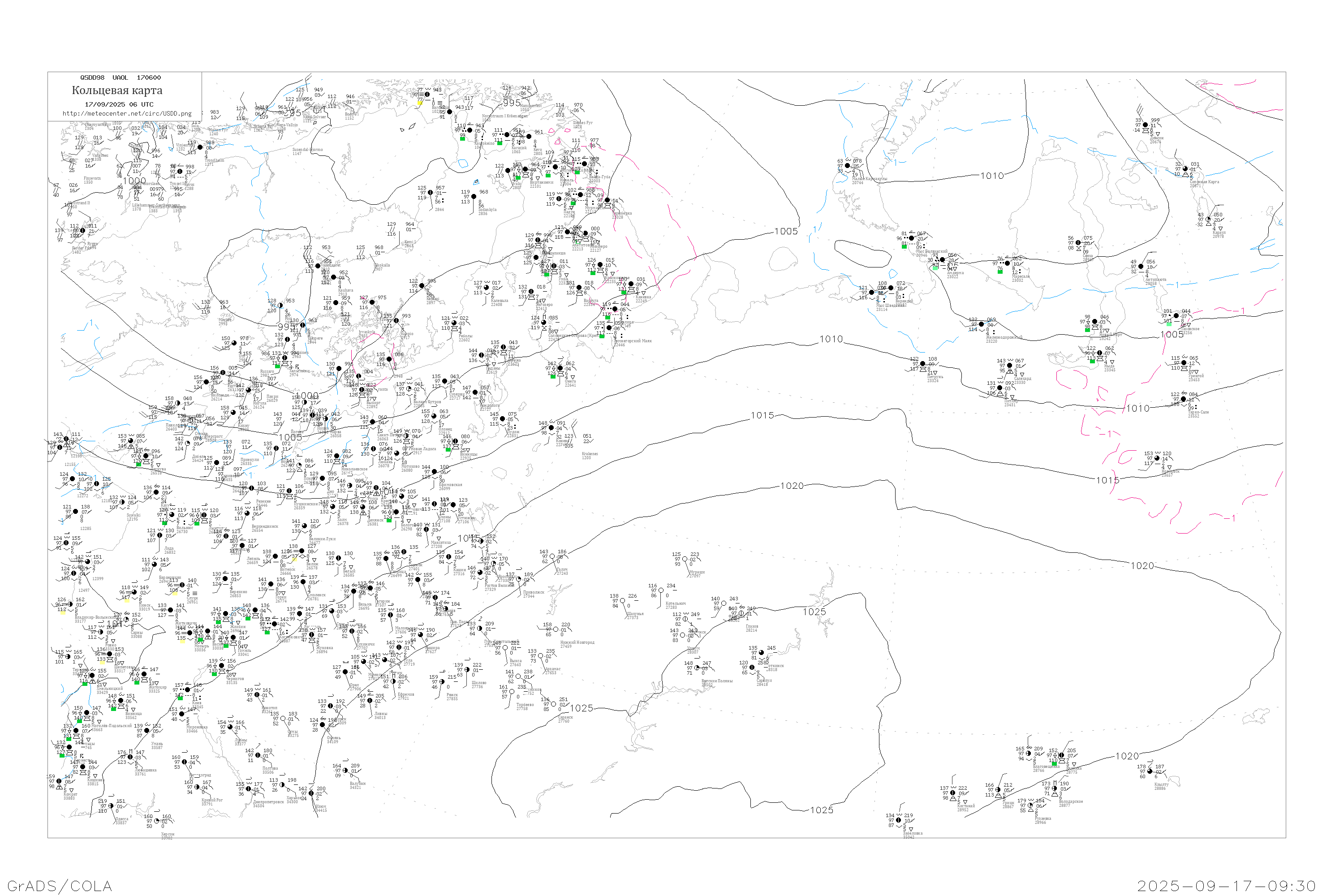Click green square at Мыс Болванский station
The image size is (1344, 896).
point(904,246)
